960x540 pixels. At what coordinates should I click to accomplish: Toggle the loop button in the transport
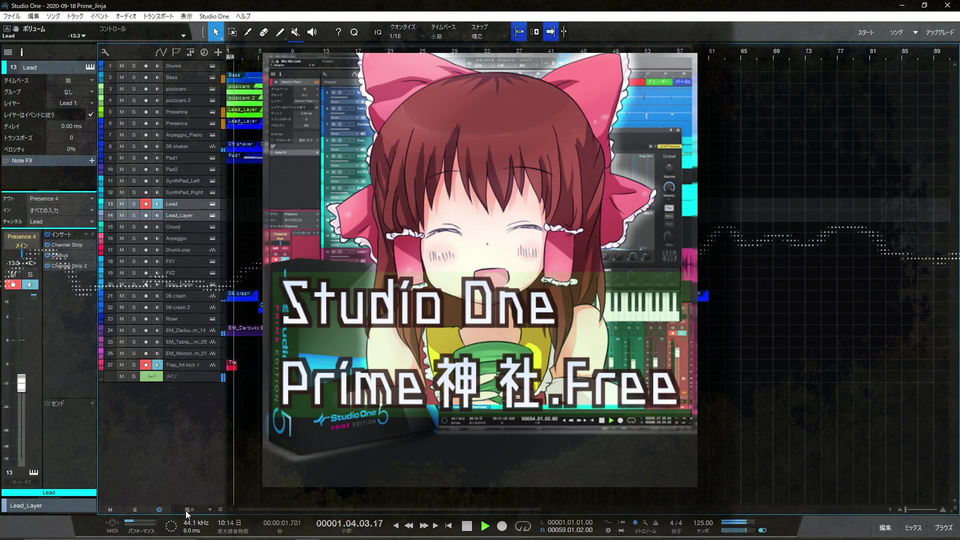(x=522, y=525)
